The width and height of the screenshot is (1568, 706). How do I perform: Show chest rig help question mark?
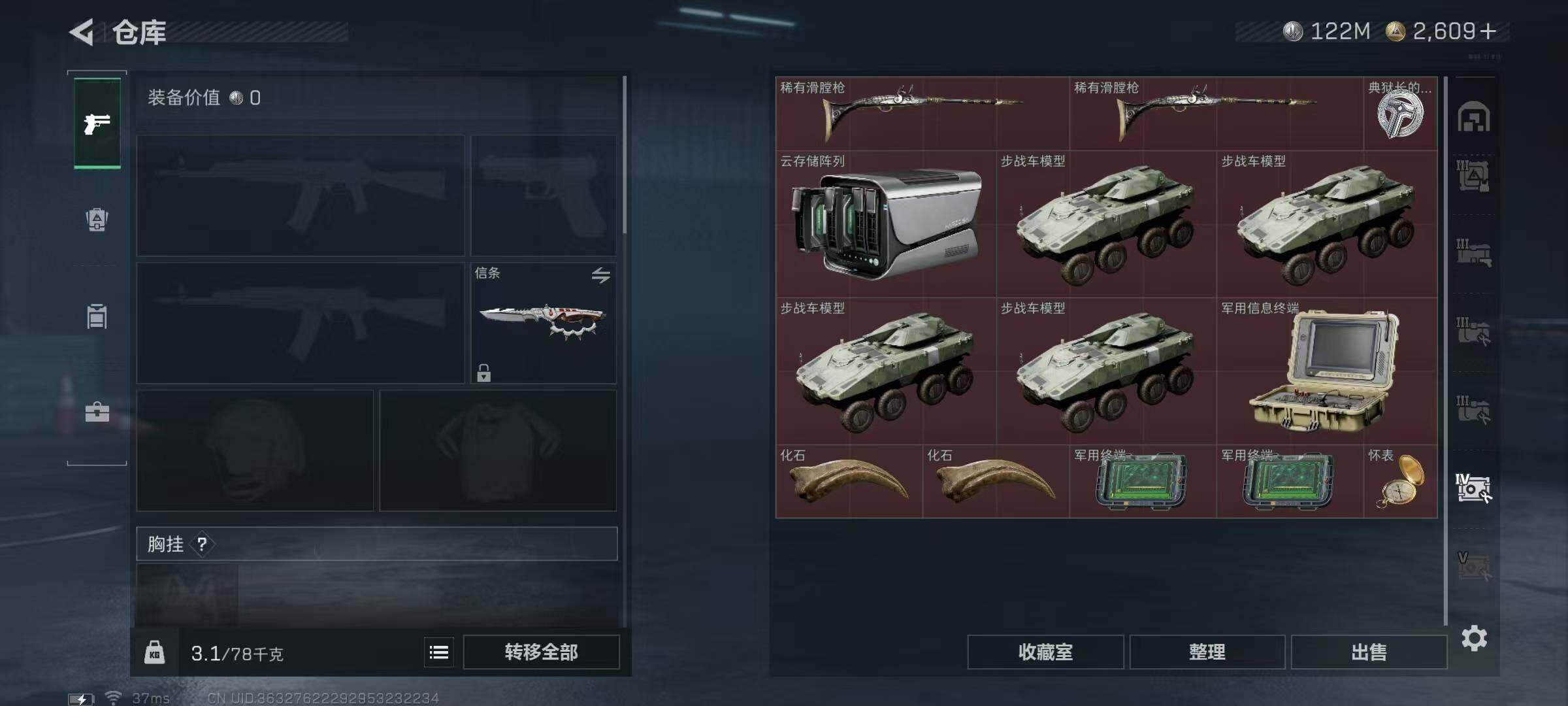point(202,544)
